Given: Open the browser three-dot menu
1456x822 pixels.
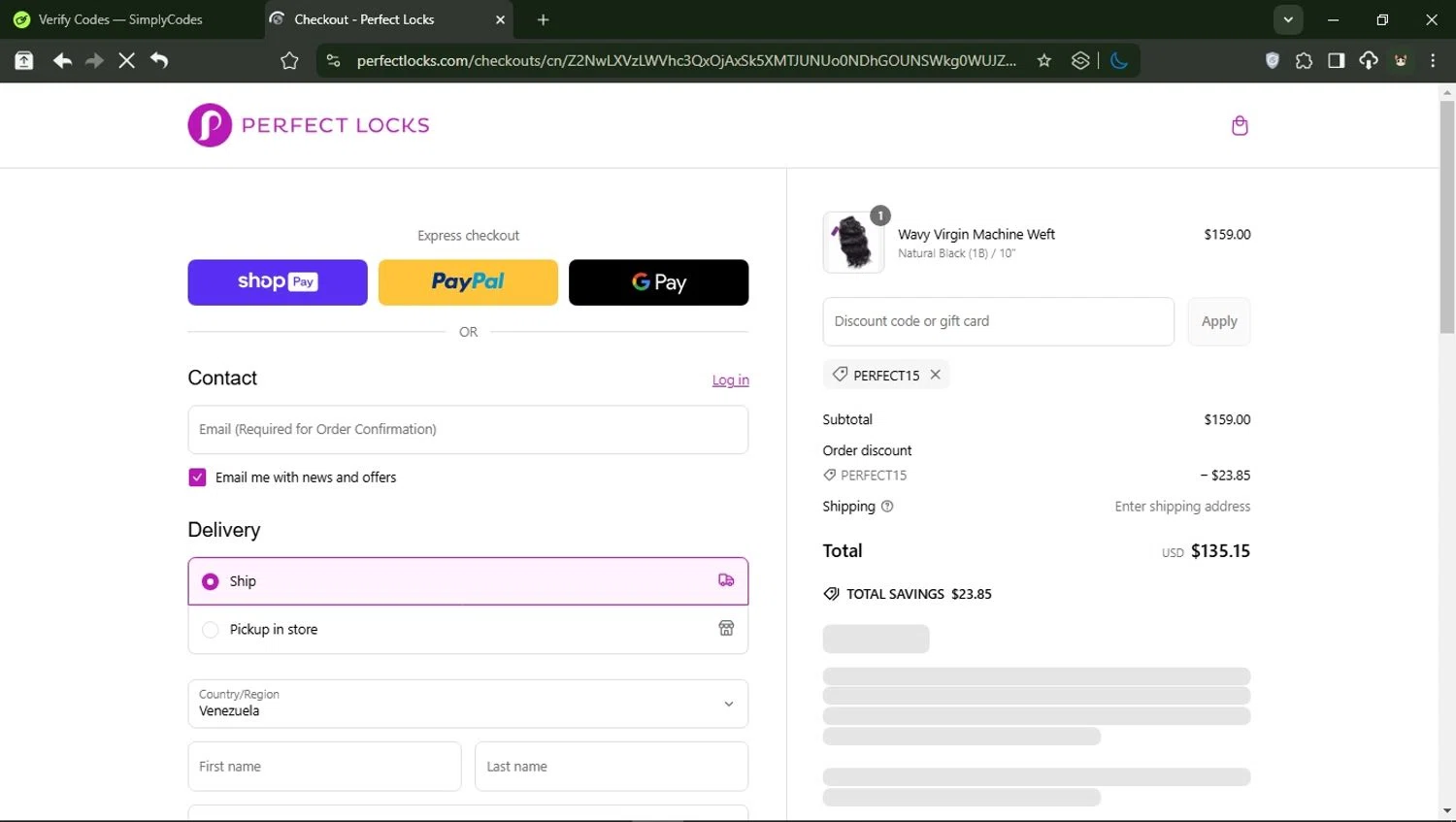Looking at the screenshot, I should coord(1433,60).
